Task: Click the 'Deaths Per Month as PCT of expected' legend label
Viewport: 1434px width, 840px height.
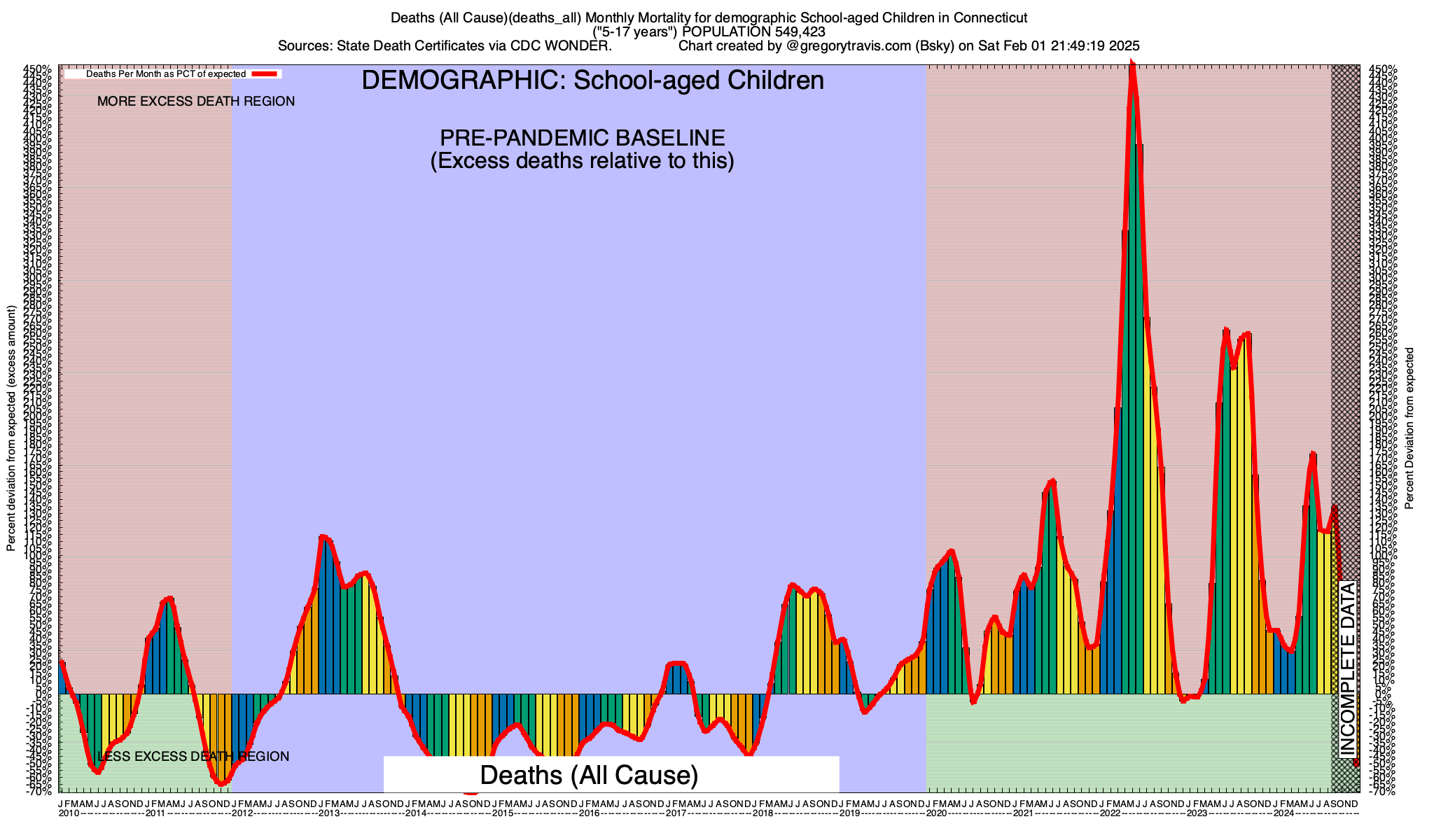Action: (165, 73)
